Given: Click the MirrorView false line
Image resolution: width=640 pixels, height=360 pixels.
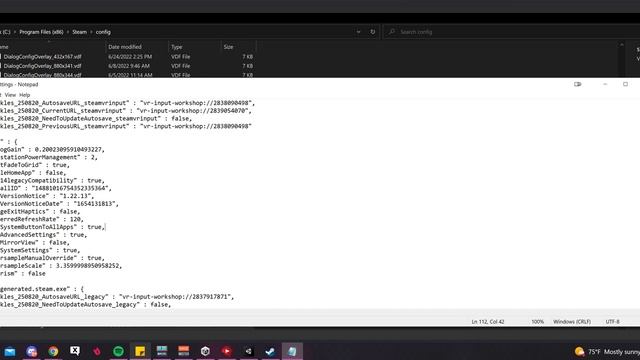Looking at the screenshot, I should (x=35, y=242).
